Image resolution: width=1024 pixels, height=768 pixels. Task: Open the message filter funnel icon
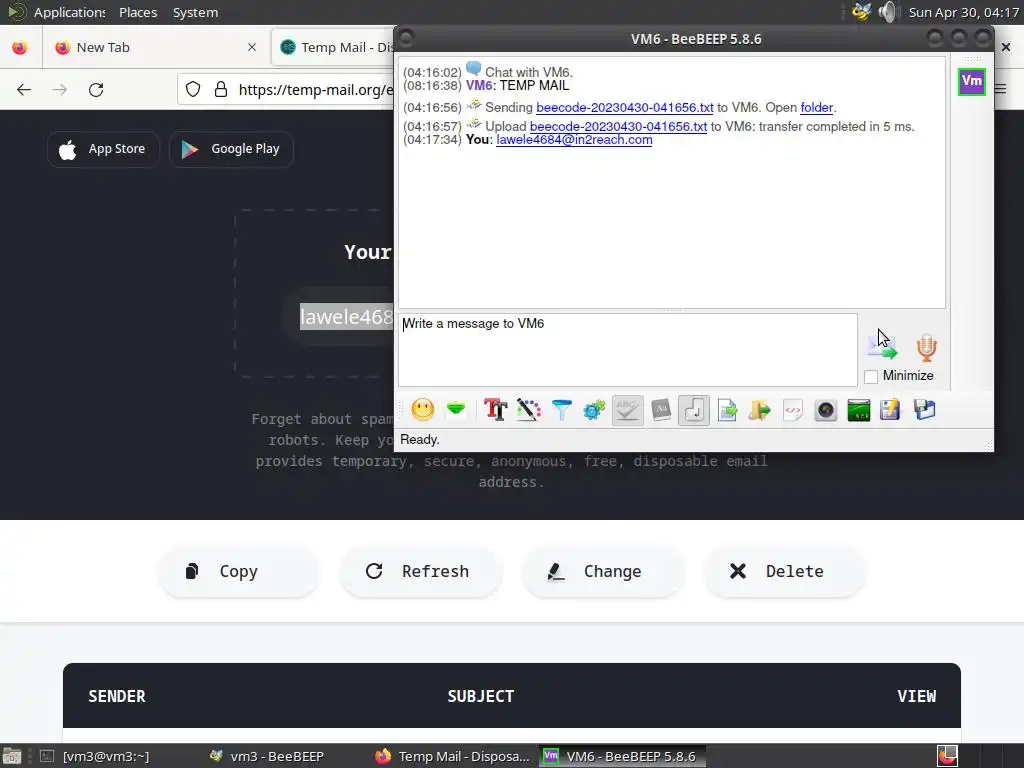(562, 410)
